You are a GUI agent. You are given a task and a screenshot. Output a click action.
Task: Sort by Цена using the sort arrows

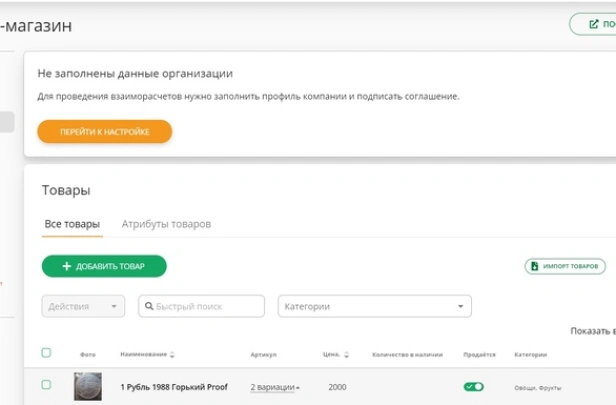click(x=346, y=355)
